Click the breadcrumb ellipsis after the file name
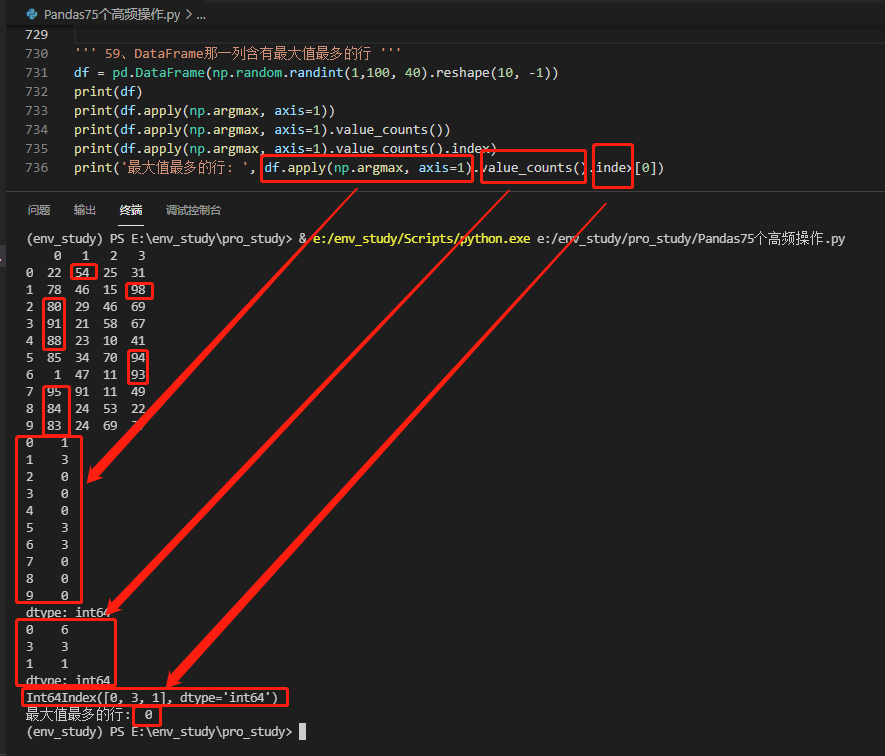This screenshot has width=885, height=756. 201,15
